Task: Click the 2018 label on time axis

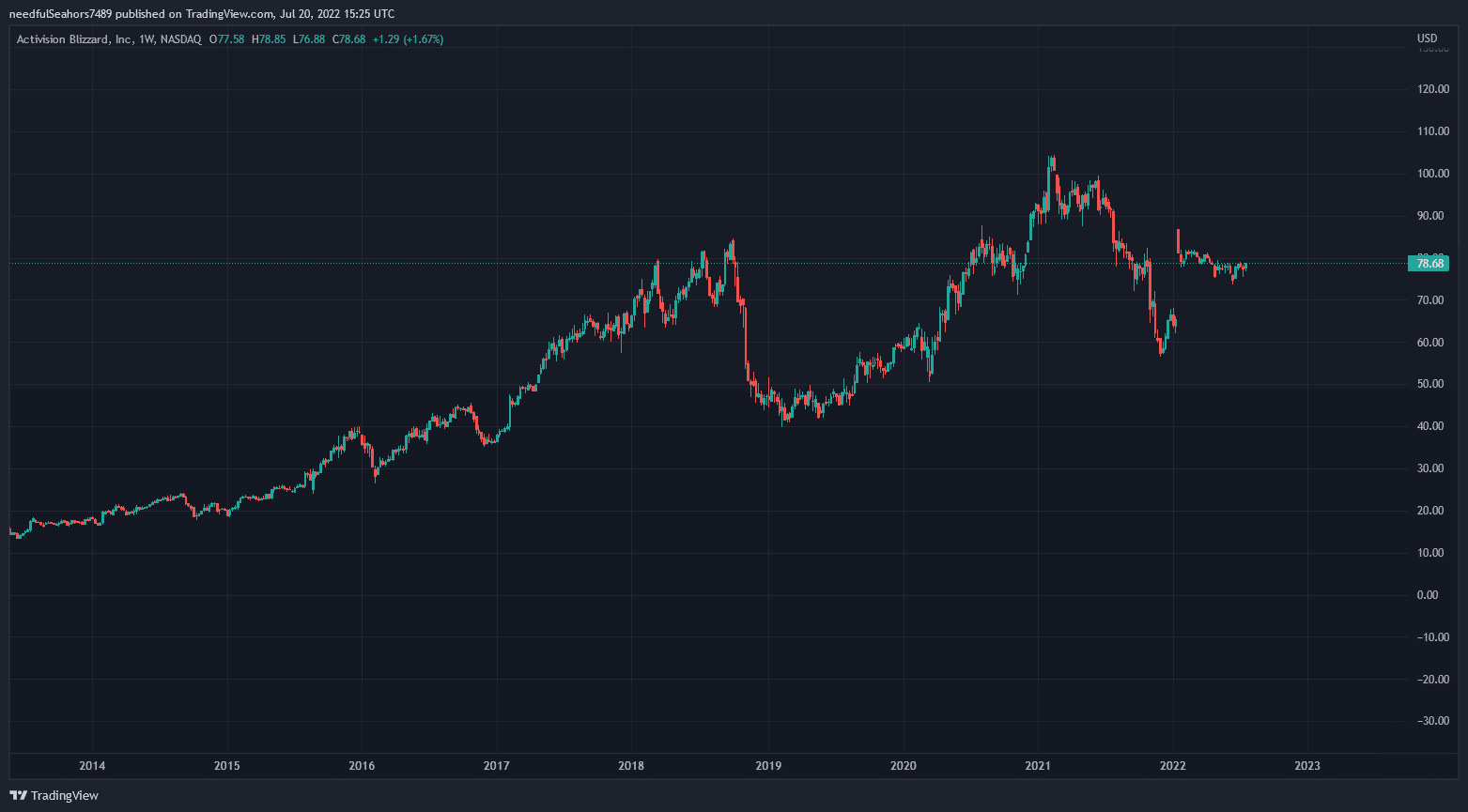Action: tap(632, 765)
